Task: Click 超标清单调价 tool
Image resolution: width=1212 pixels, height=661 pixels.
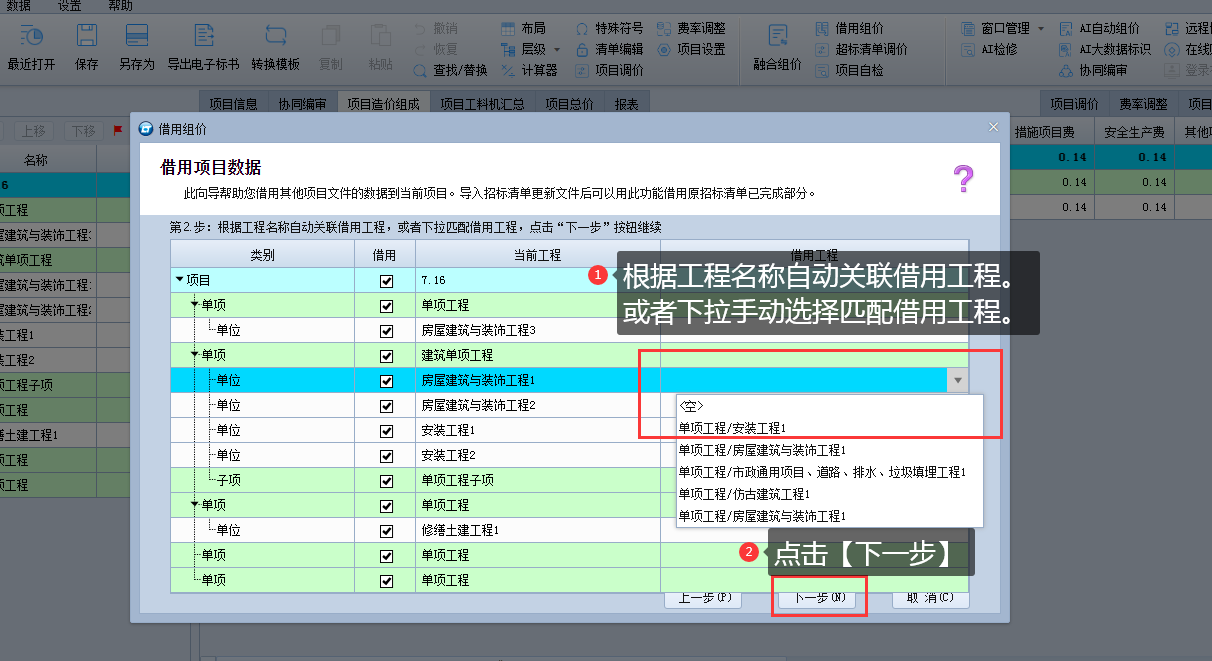Action: click(861, 49)
